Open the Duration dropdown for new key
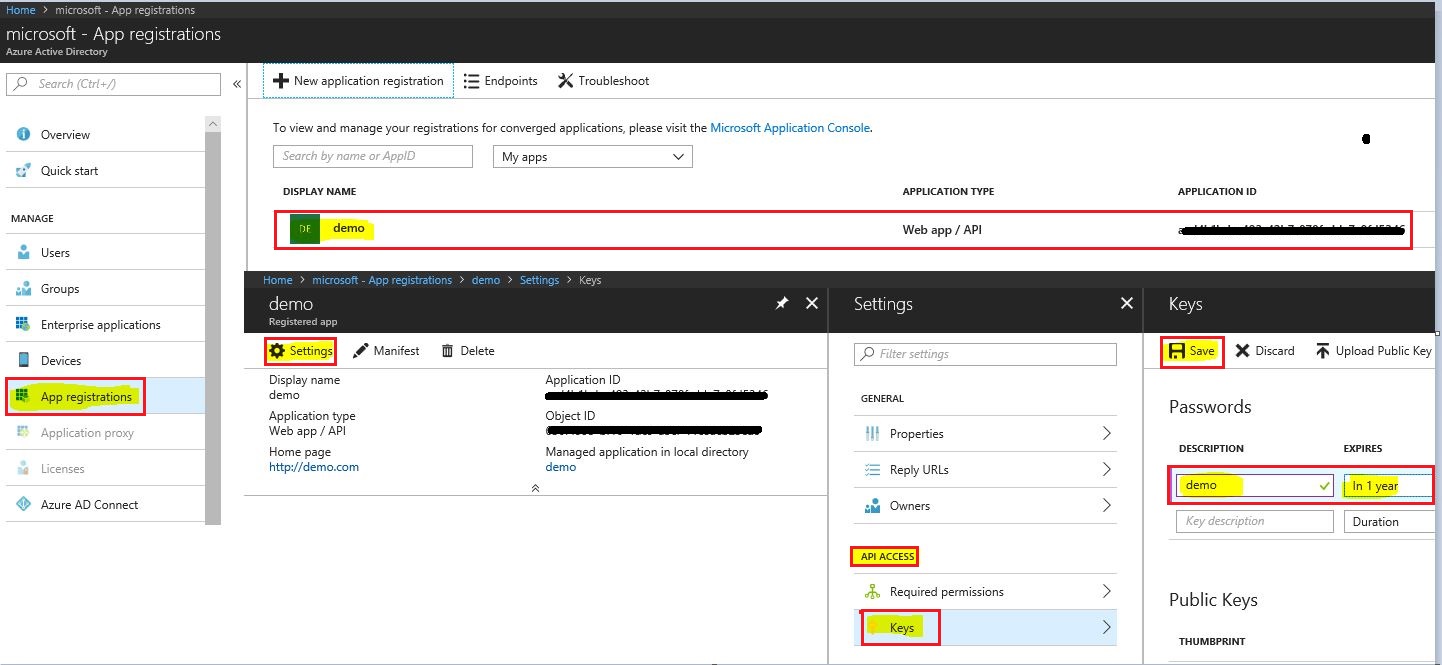1442x665 pixels. [x=1388, y=521]
